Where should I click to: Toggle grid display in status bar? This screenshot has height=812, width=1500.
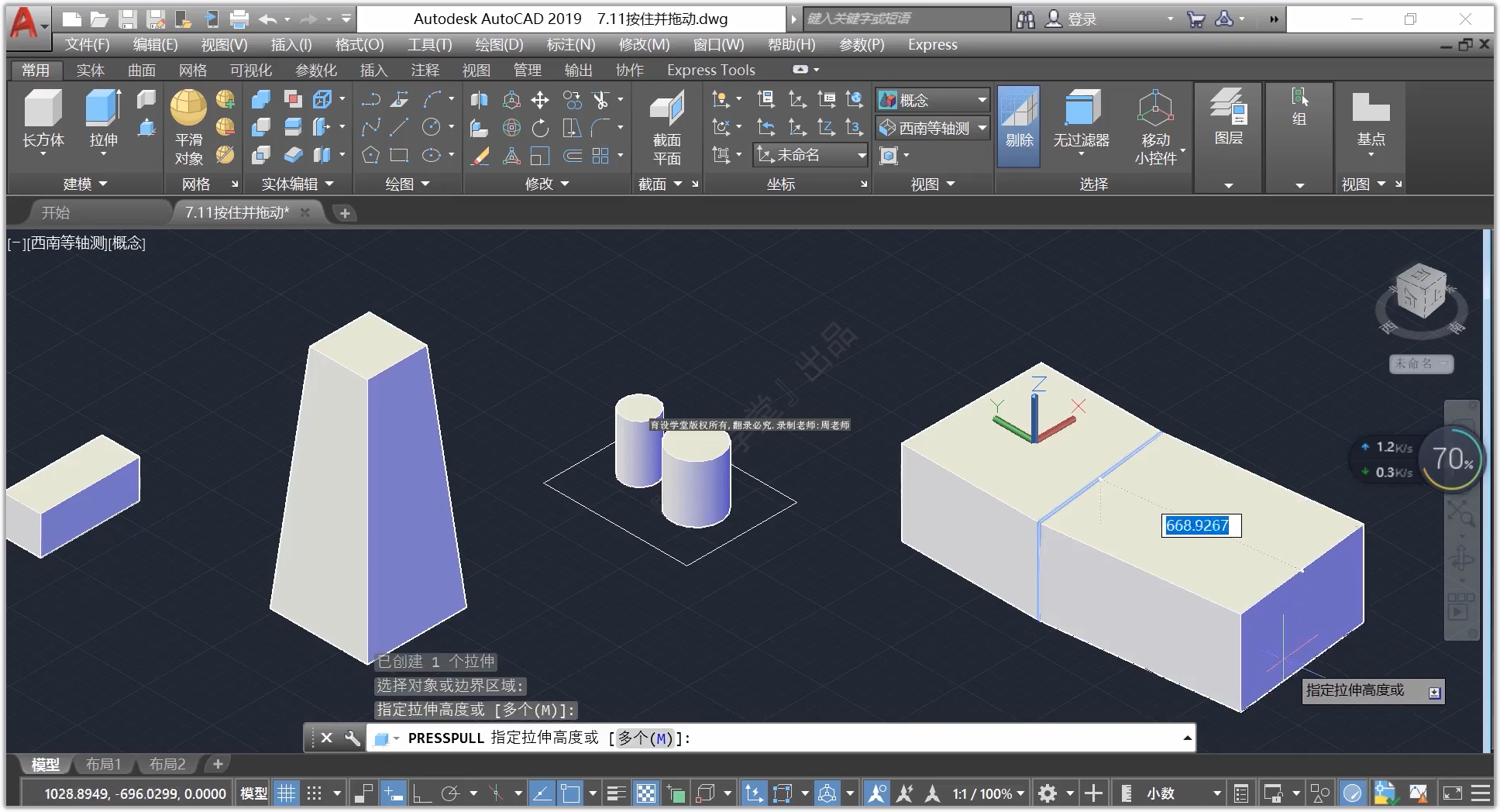287,793
